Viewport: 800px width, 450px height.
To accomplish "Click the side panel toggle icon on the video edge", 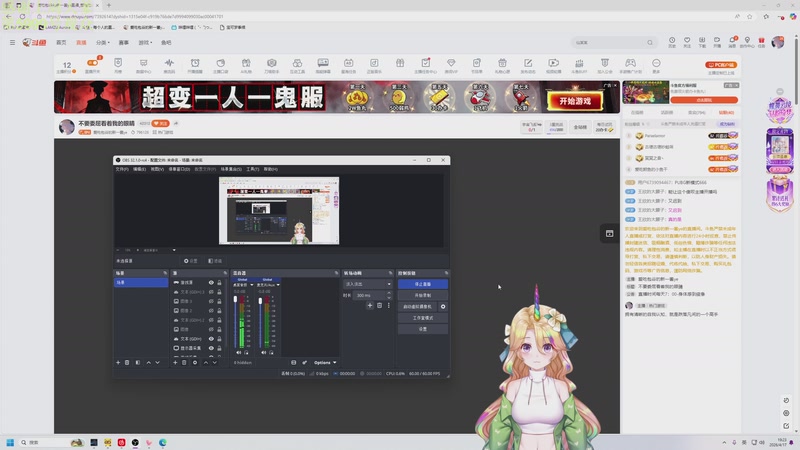I will pos(609,234).
